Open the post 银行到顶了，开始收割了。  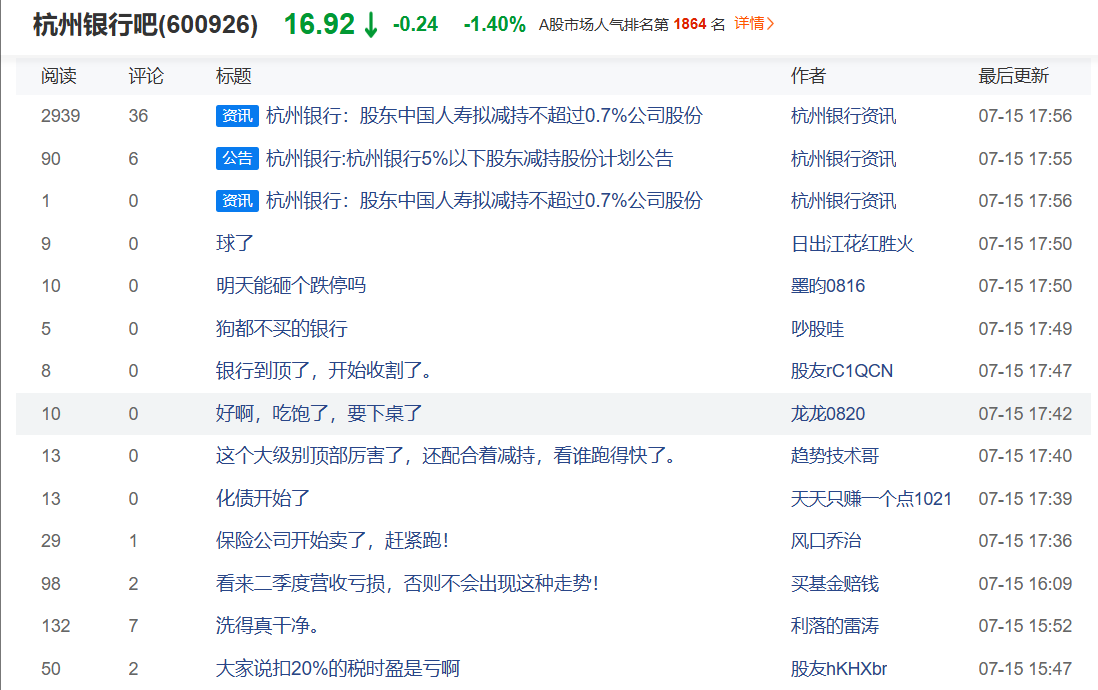coord(324,371)
